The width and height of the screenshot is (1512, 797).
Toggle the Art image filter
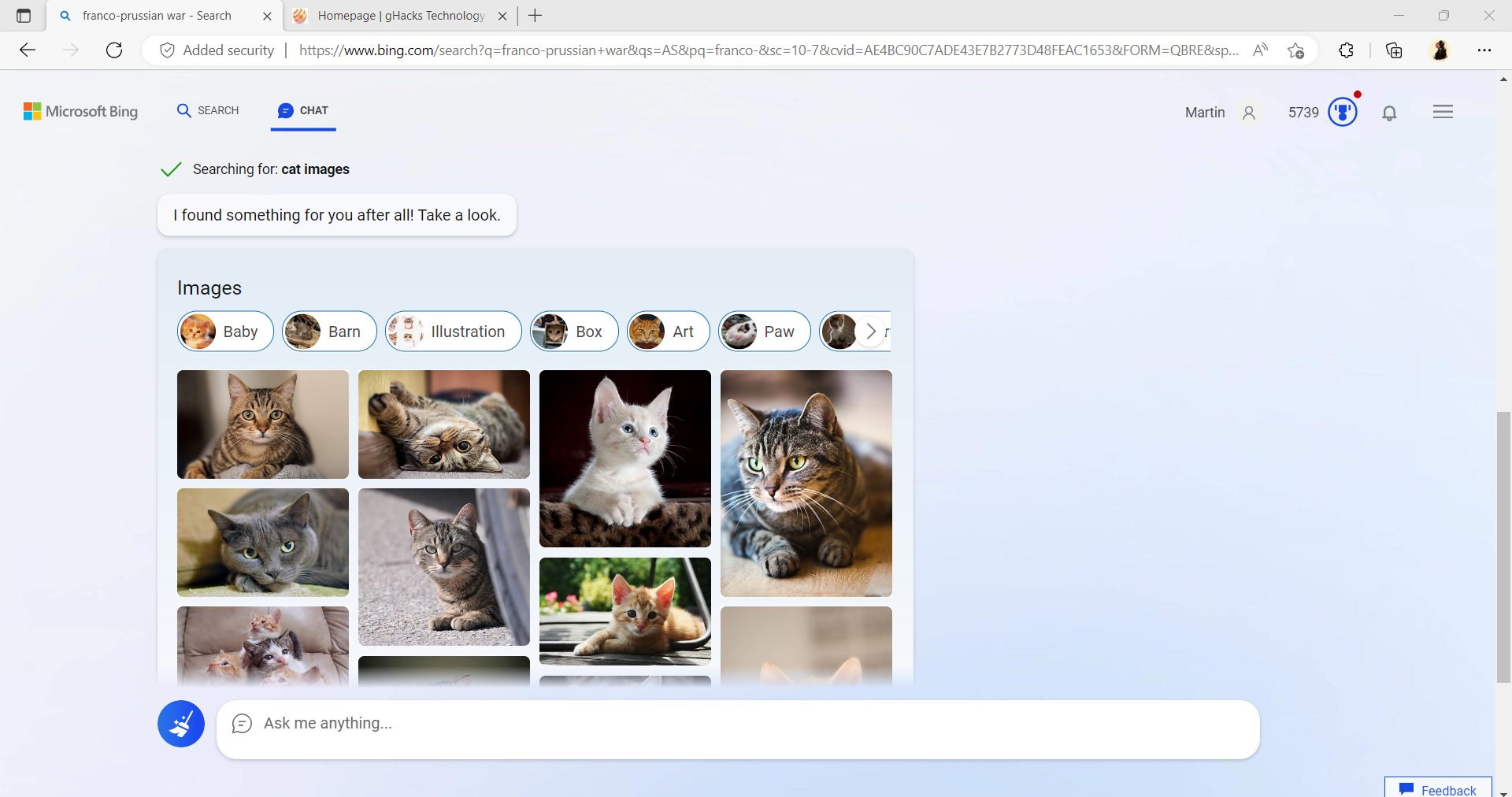[668, 331]
